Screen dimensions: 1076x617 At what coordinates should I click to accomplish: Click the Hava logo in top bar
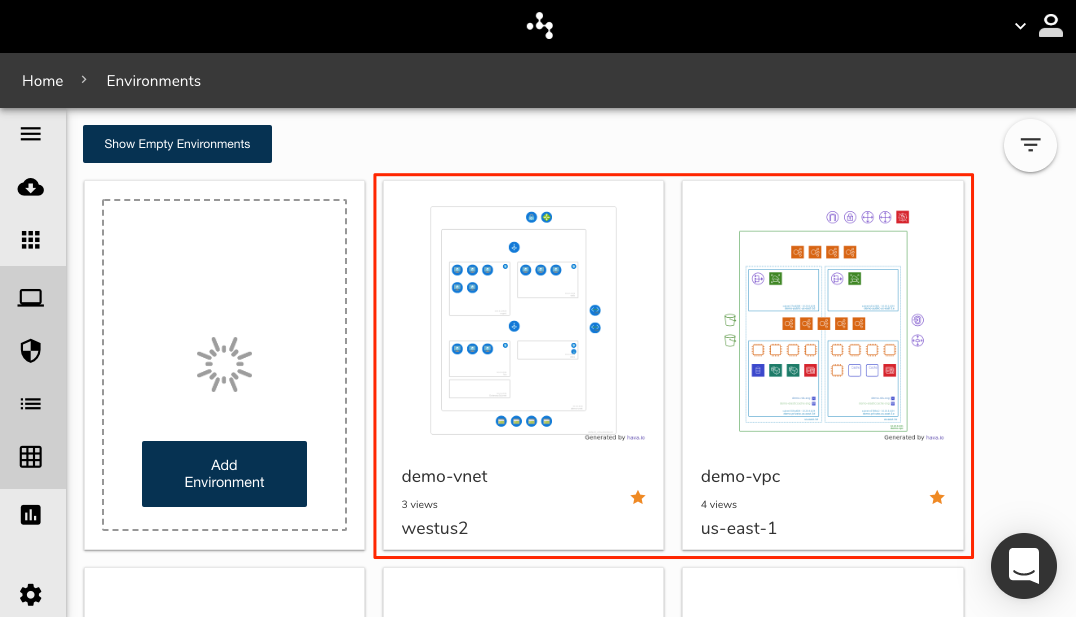coord(539,26)
